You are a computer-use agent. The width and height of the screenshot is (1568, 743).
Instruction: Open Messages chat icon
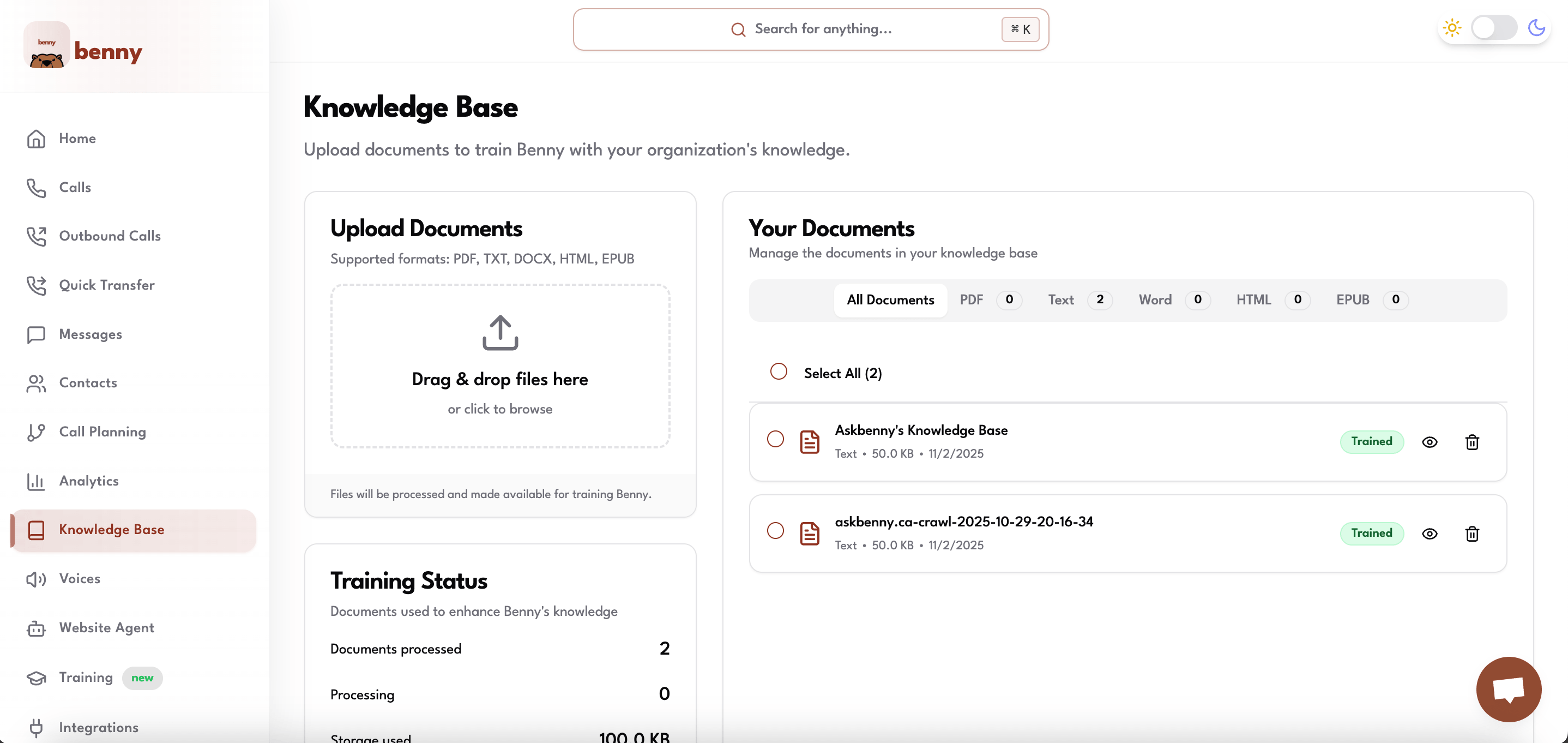click(x=37, y=334)
